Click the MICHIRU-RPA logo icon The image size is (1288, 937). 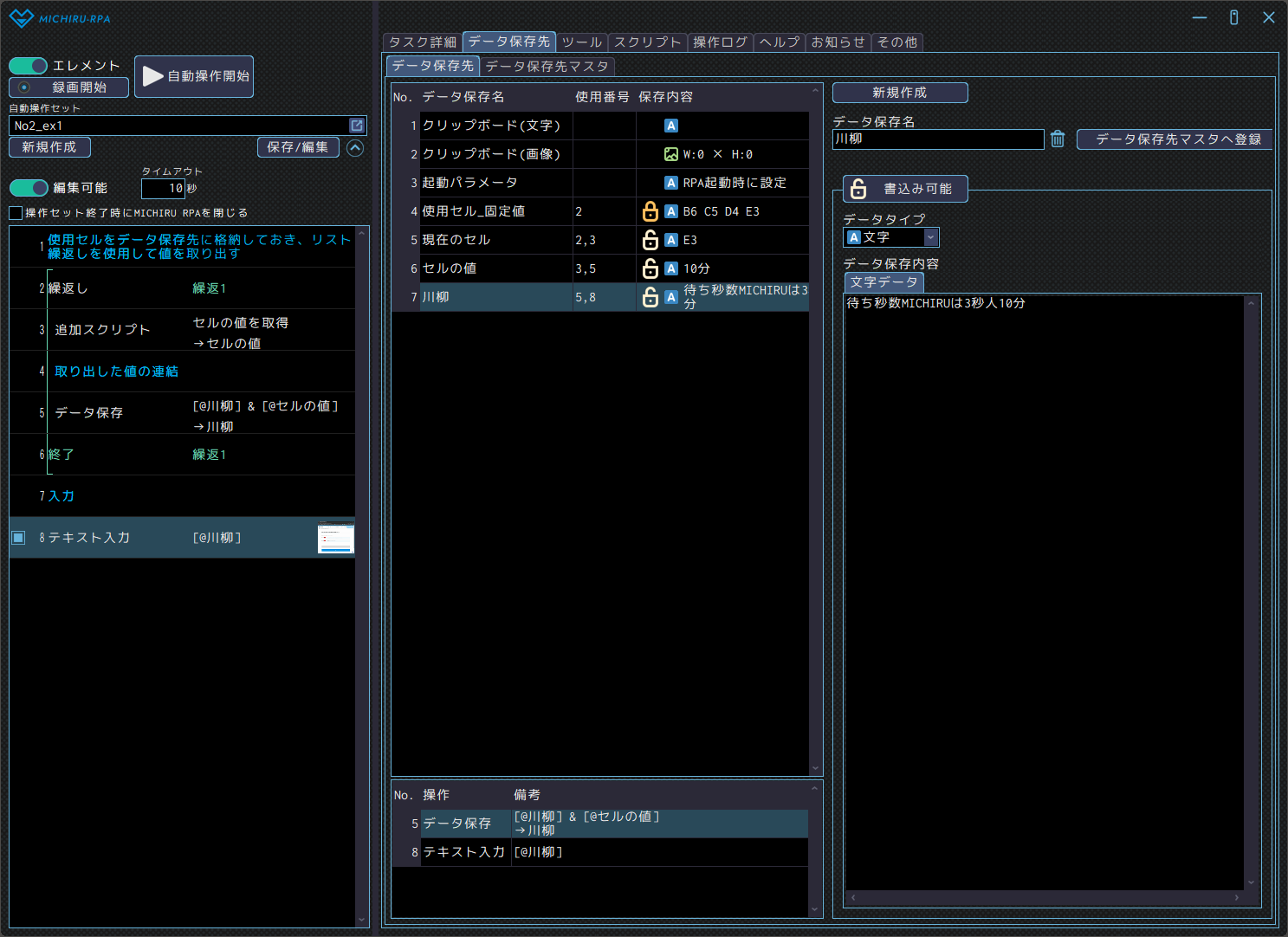tap(21, 18)
